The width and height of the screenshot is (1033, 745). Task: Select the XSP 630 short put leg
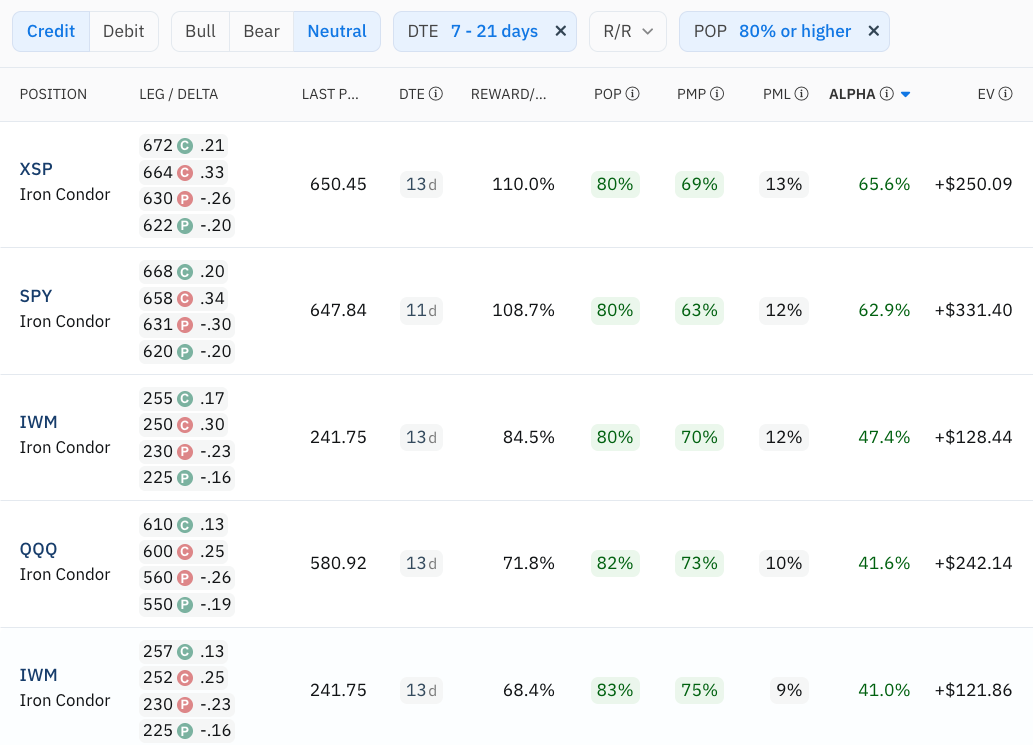(187, 199)
